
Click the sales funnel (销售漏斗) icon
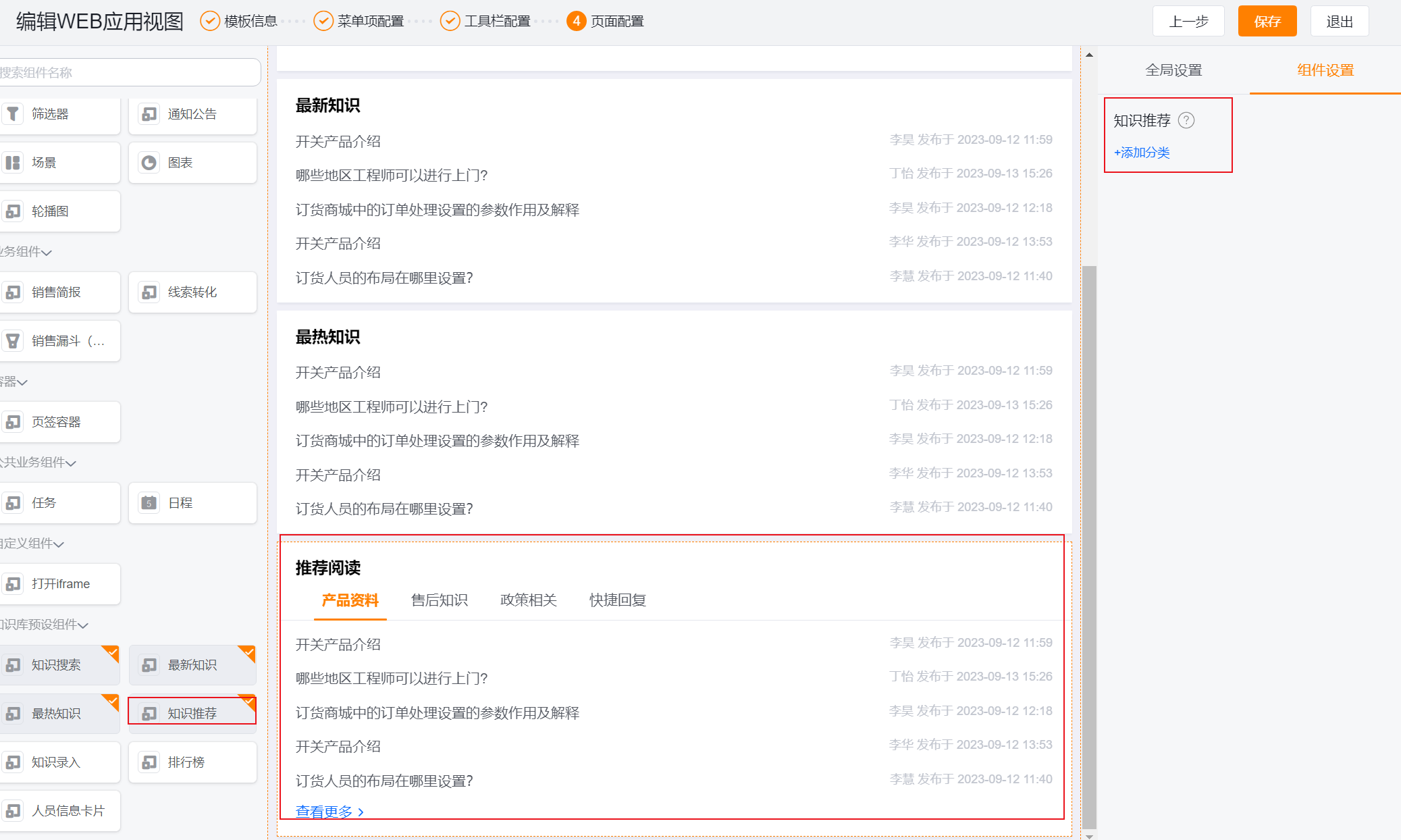pos(13,340)
